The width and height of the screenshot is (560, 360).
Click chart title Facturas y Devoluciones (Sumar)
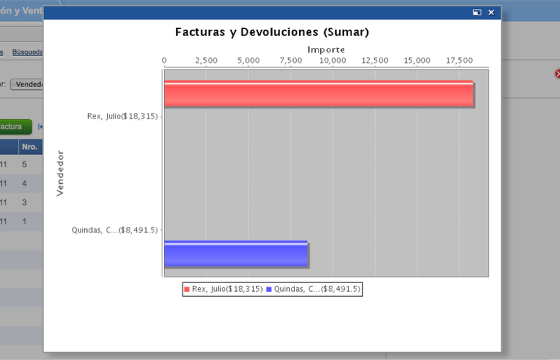tap(272, 32)
